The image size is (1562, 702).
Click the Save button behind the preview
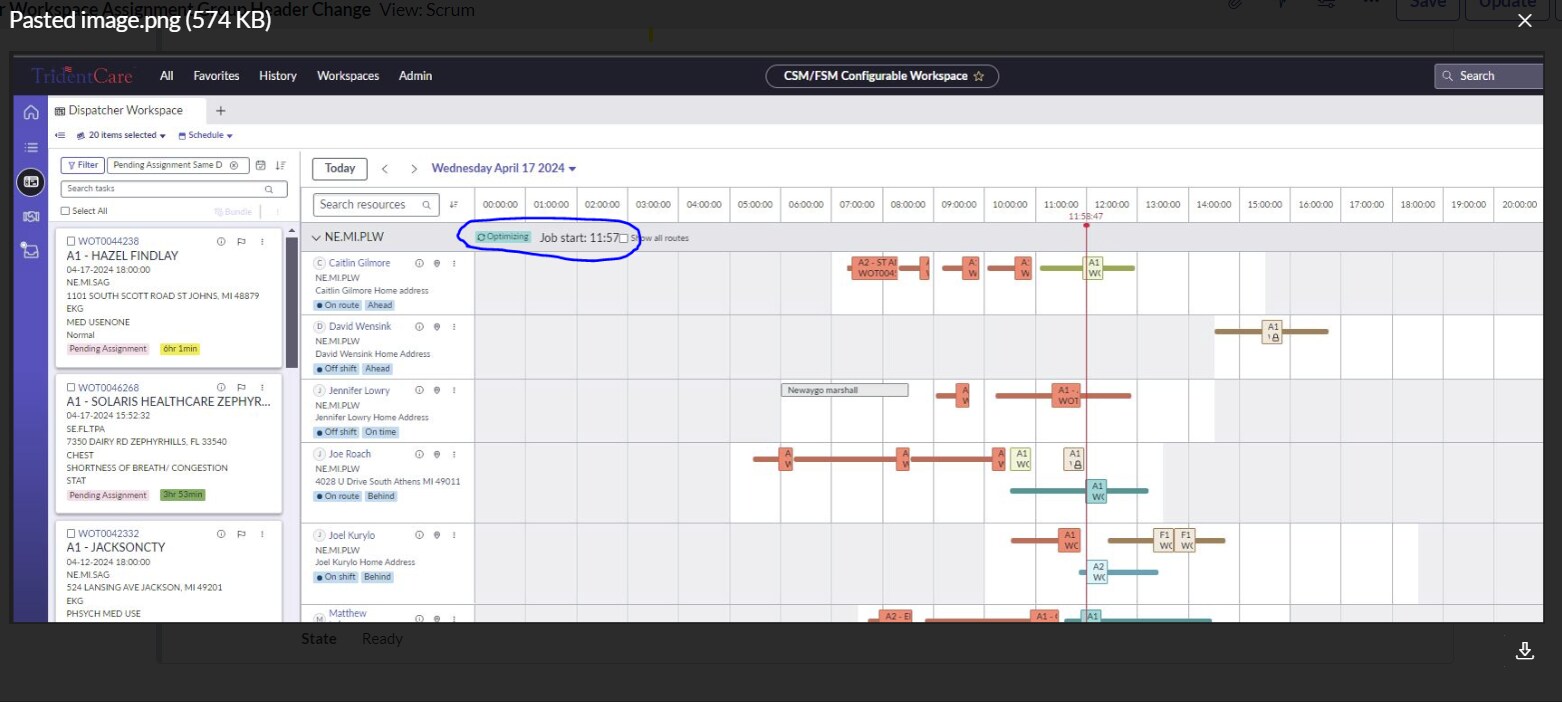point(1428,4)
